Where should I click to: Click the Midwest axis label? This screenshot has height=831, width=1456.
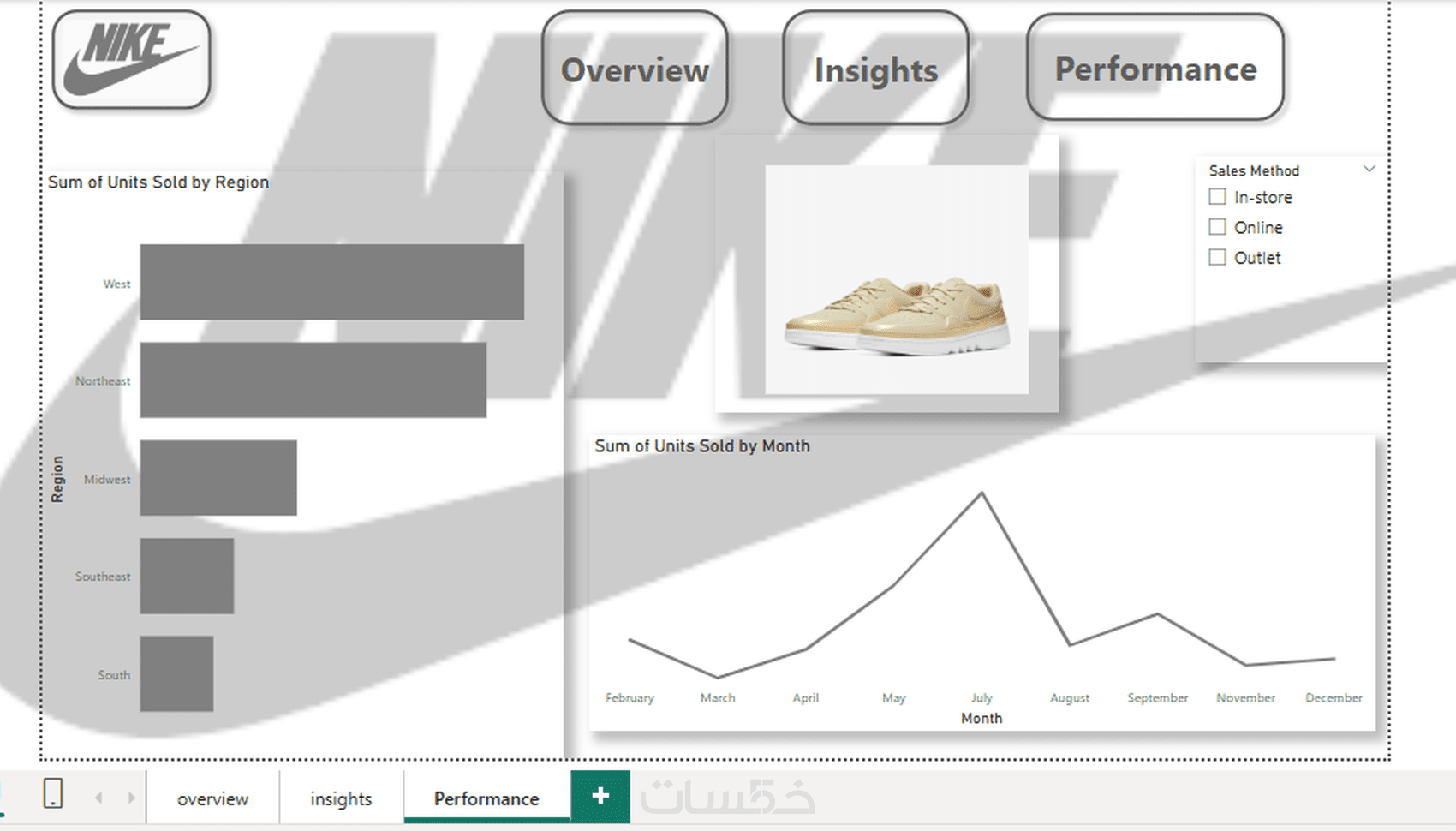pyautogui.click(x=107, y=479)
